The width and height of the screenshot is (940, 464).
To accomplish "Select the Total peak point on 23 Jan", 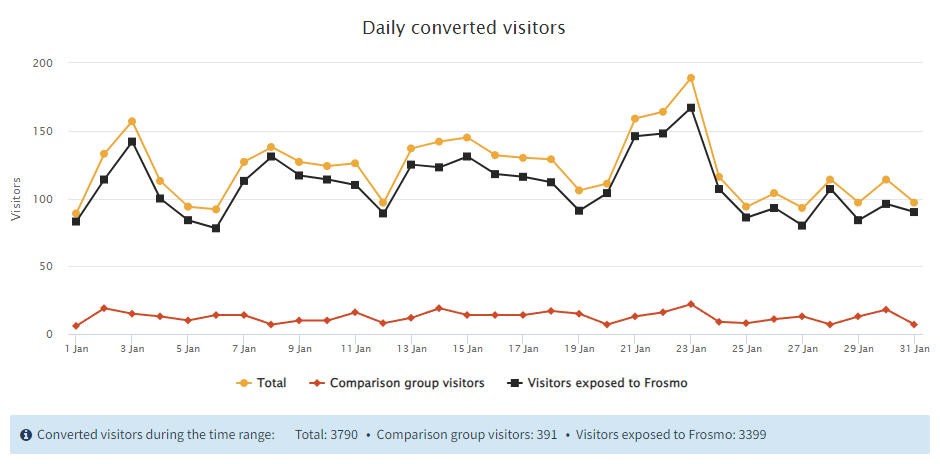I will coord(691,78).
